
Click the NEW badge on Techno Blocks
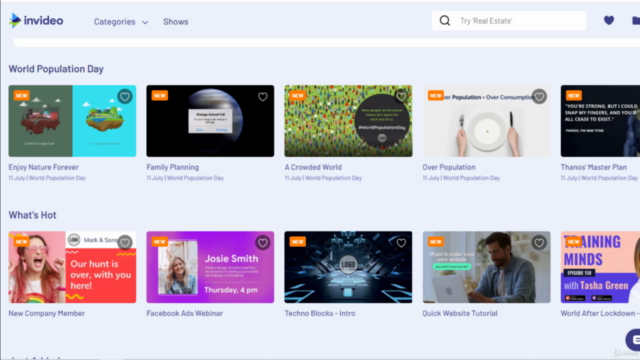pyautogui.click(x=298, y=242)
